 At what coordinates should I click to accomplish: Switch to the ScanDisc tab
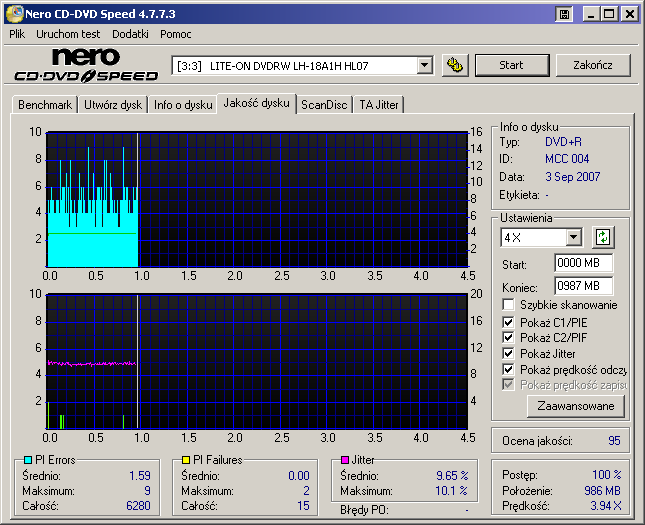click(x=324, y=105)
